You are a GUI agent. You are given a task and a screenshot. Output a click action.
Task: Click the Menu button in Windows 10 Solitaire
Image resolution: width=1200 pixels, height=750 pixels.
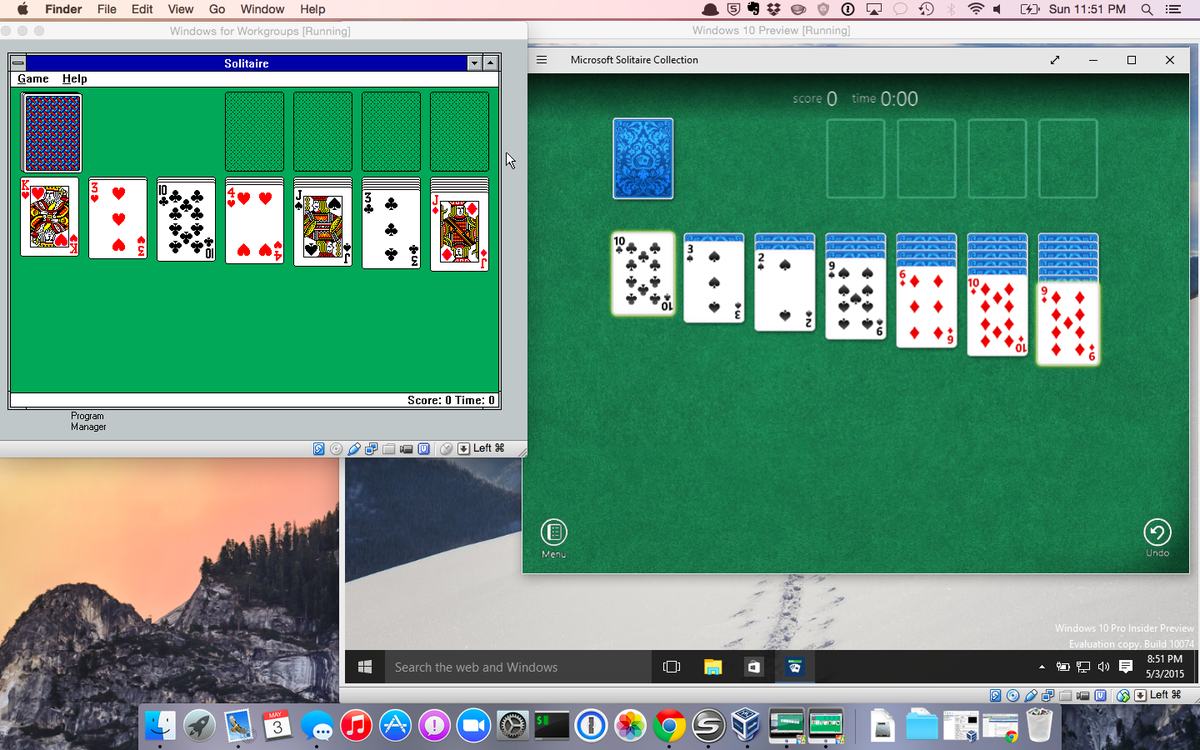(x=554, y=538)
